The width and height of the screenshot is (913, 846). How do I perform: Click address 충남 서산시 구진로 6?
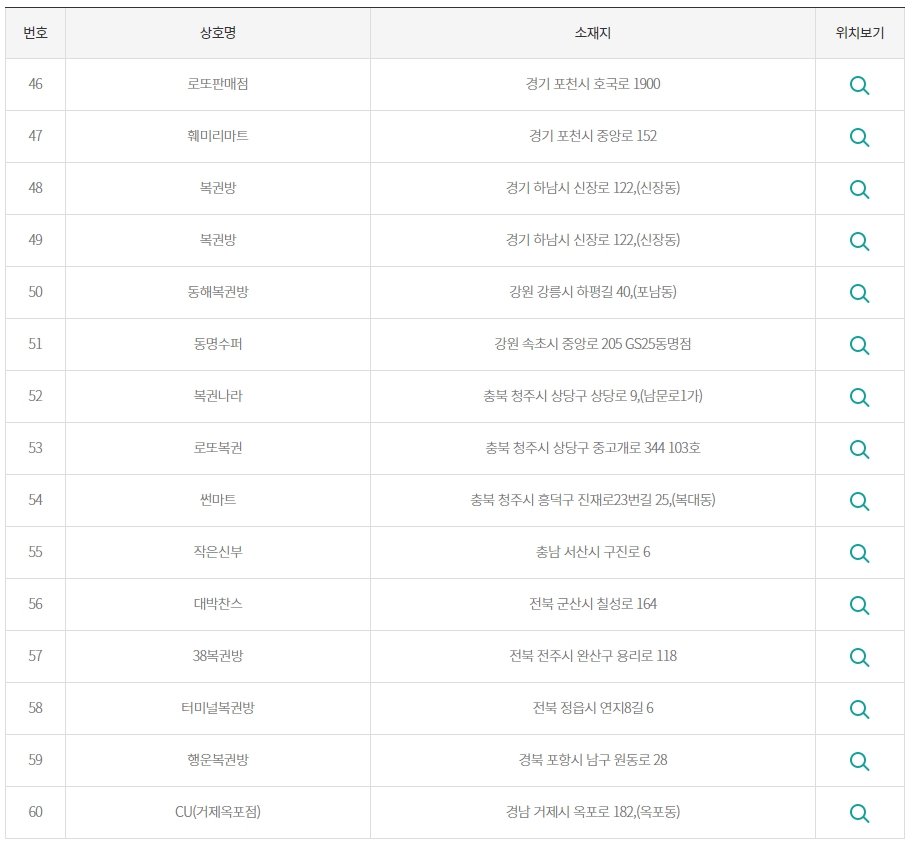pyautogui.click(x=593, y=552)
